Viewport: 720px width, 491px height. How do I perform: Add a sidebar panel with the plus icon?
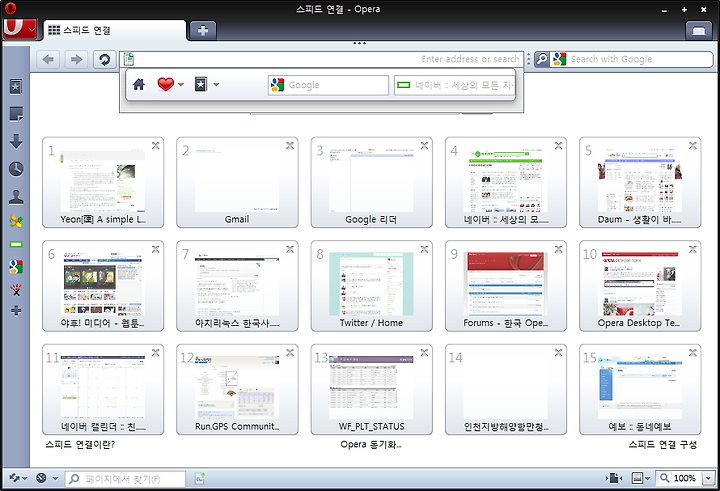[16, 311]
